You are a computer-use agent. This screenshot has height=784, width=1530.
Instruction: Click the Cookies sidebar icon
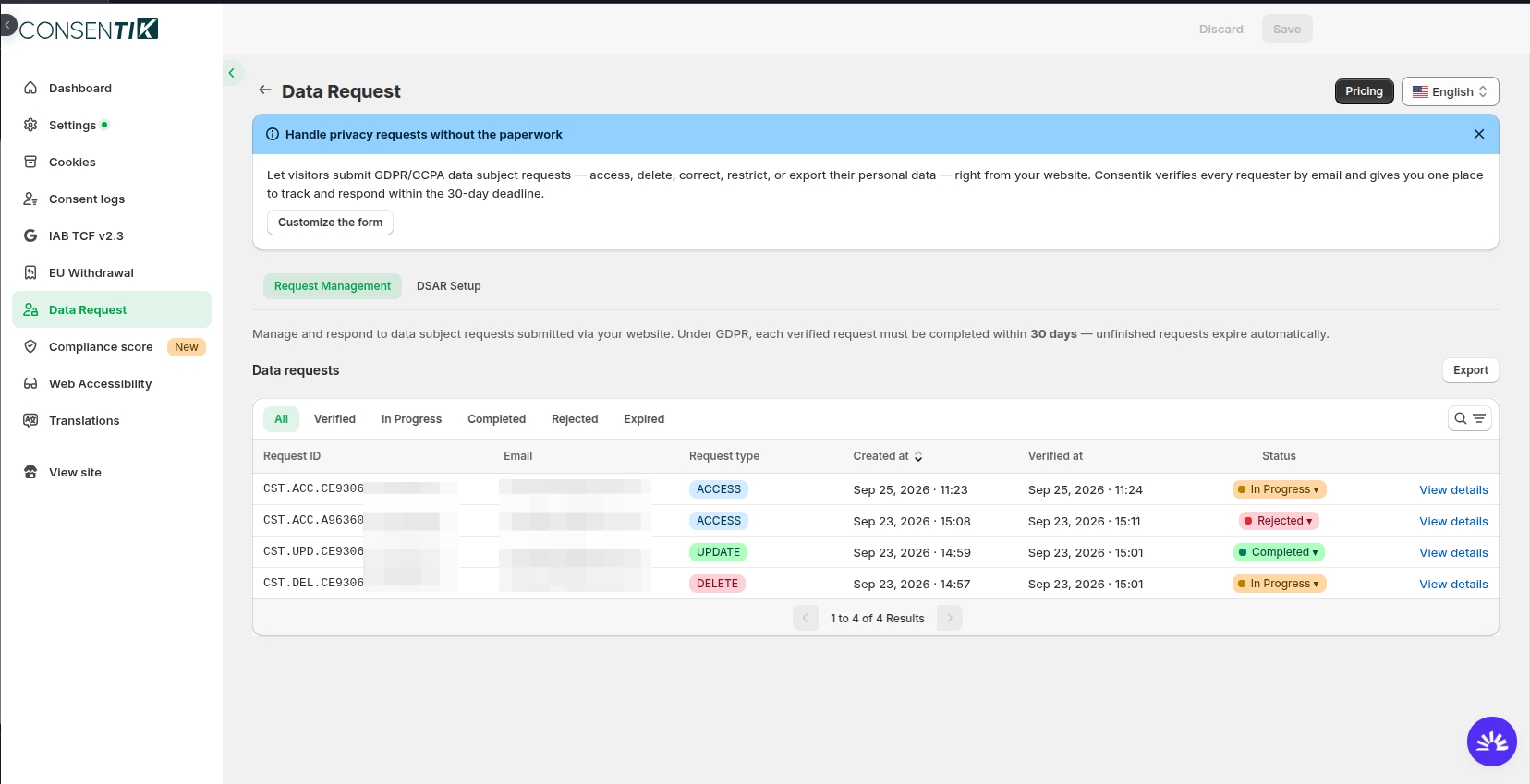30,163
